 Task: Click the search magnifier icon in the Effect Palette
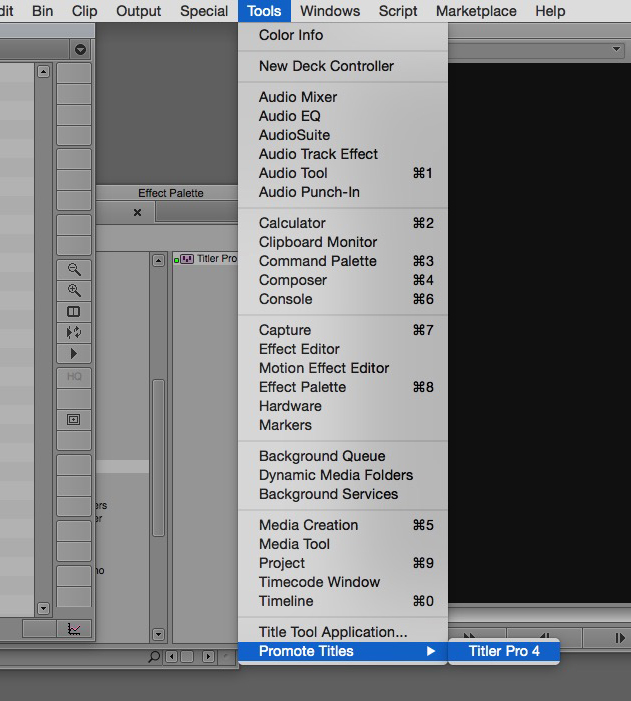pyautogui.click(x=154, y=656)
